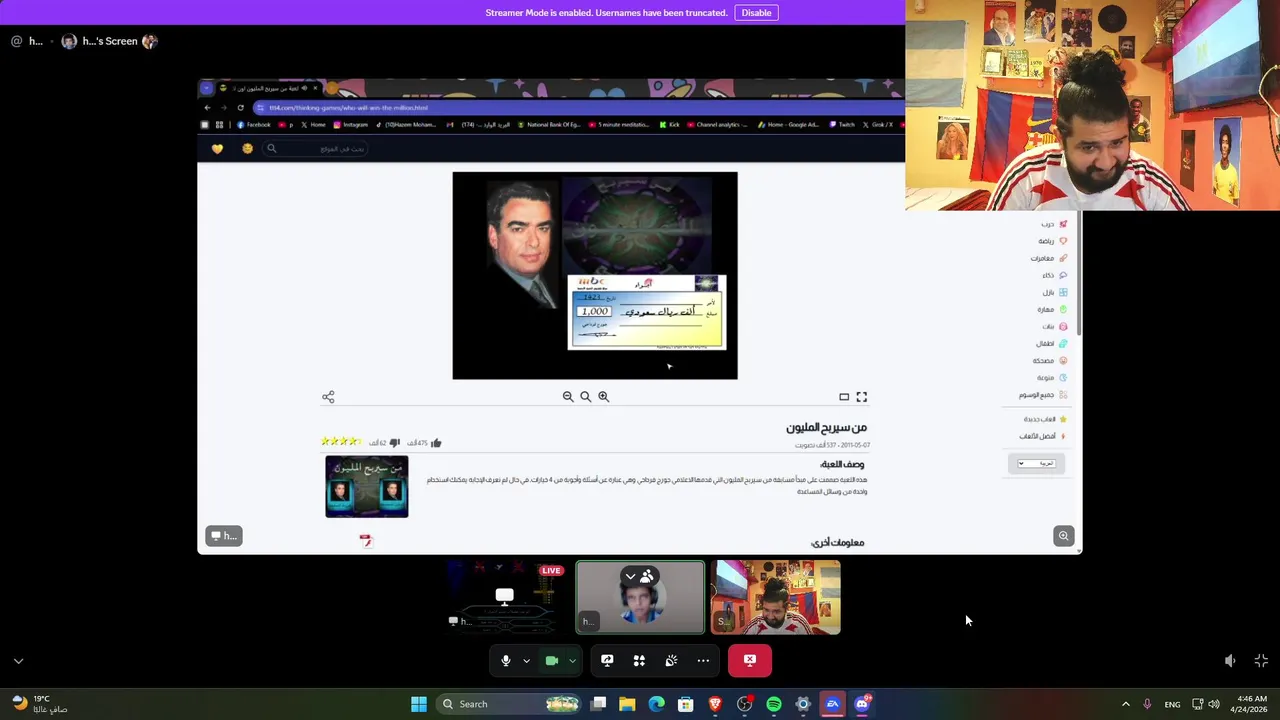Image resolution: width=1280 pixels, height=720 pixels.
Task: Click the smiley face icon in the site header
Action: pyautogui.click(x=248, y=149)
